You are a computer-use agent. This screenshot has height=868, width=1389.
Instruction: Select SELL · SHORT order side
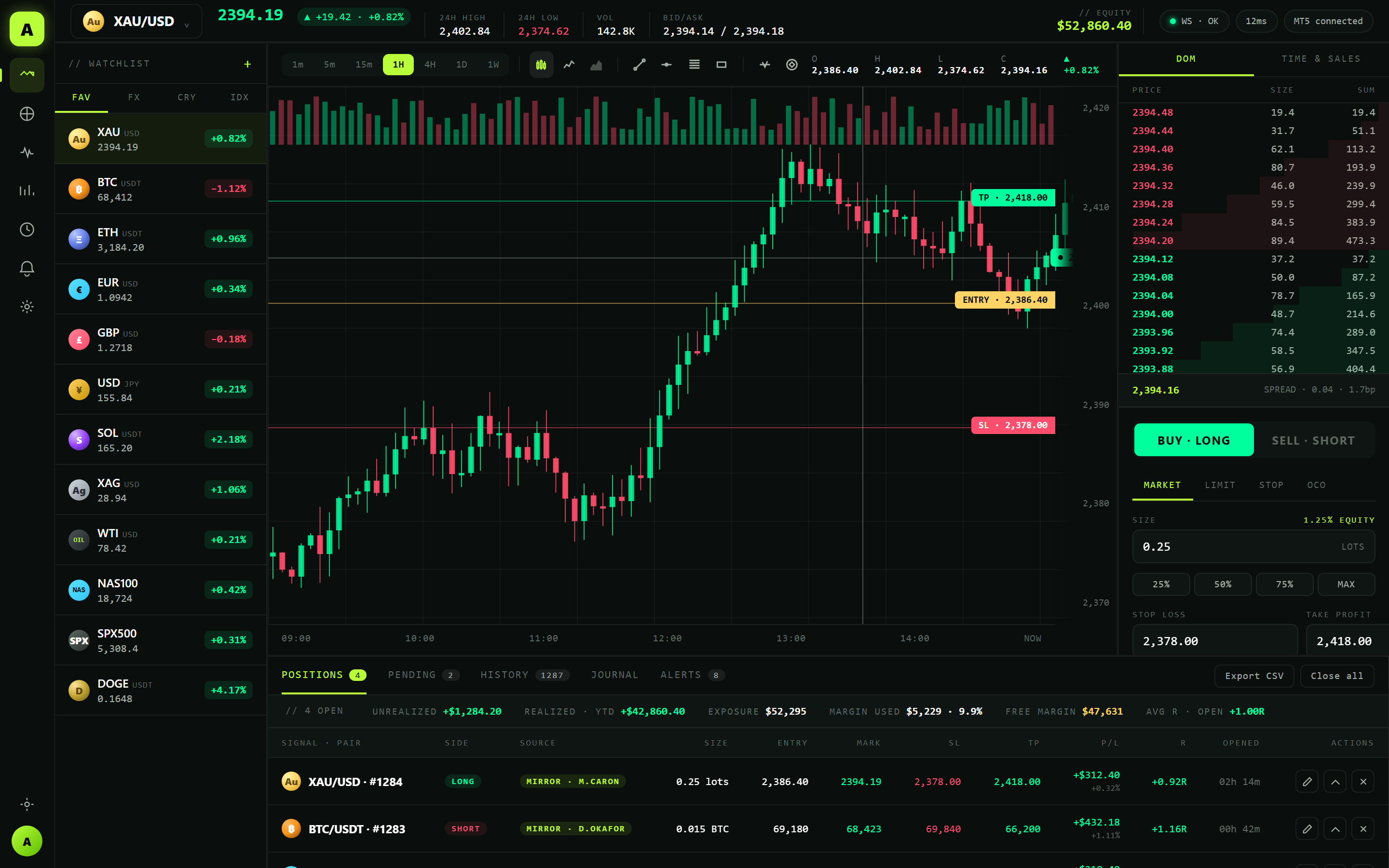point(1313,440)
